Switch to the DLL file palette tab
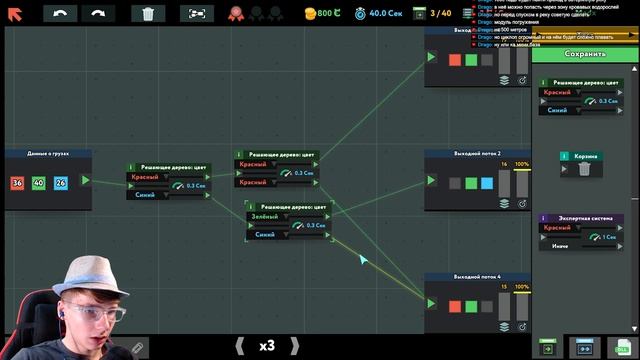Screen dimensions: 640x360 [622, 347]
